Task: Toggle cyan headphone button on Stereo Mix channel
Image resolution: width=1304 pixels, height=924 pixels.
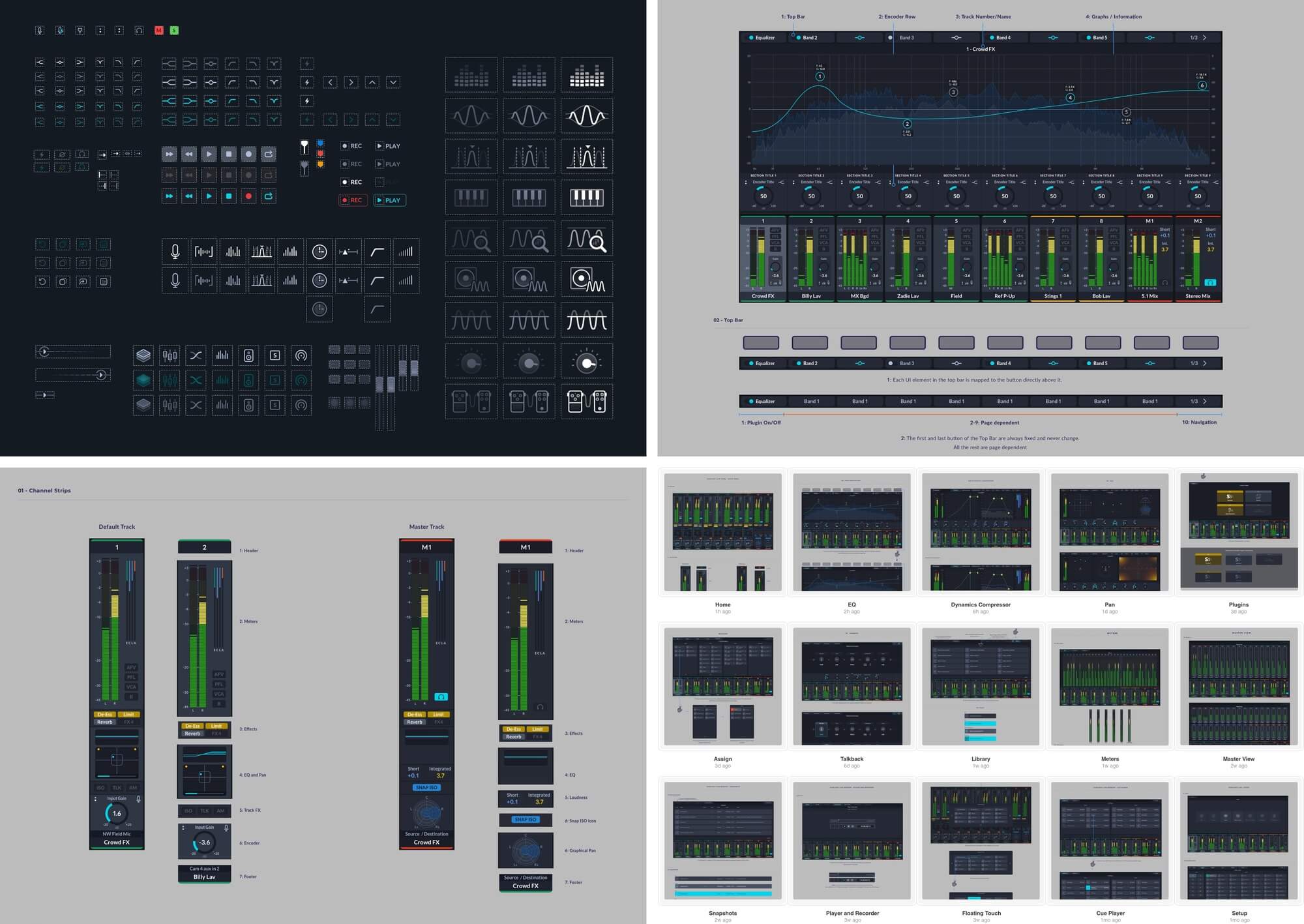Action: tap(1210, 282)
